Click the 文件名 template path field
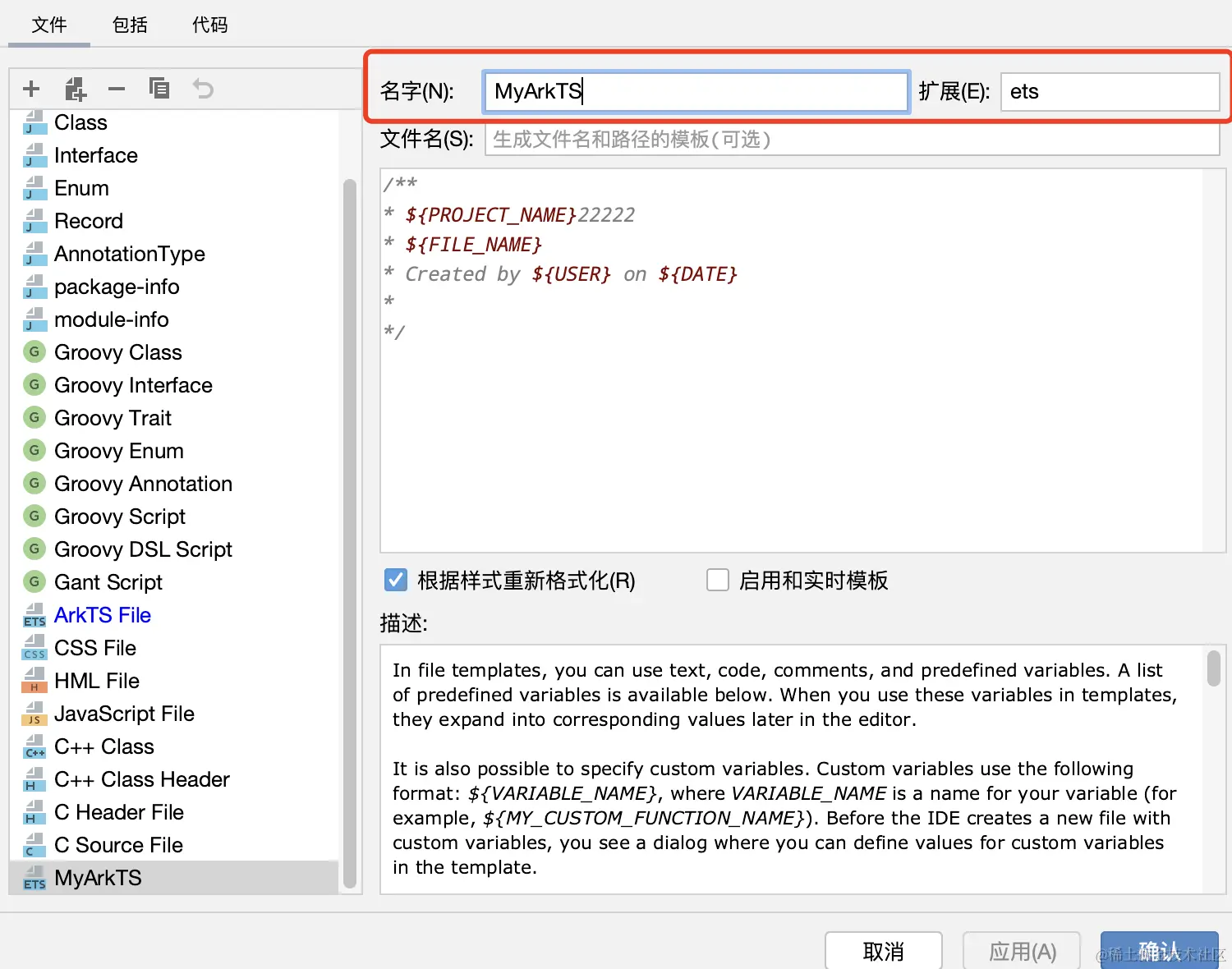This screenshot has width=1232, height=969. click(x=853, y=140)
